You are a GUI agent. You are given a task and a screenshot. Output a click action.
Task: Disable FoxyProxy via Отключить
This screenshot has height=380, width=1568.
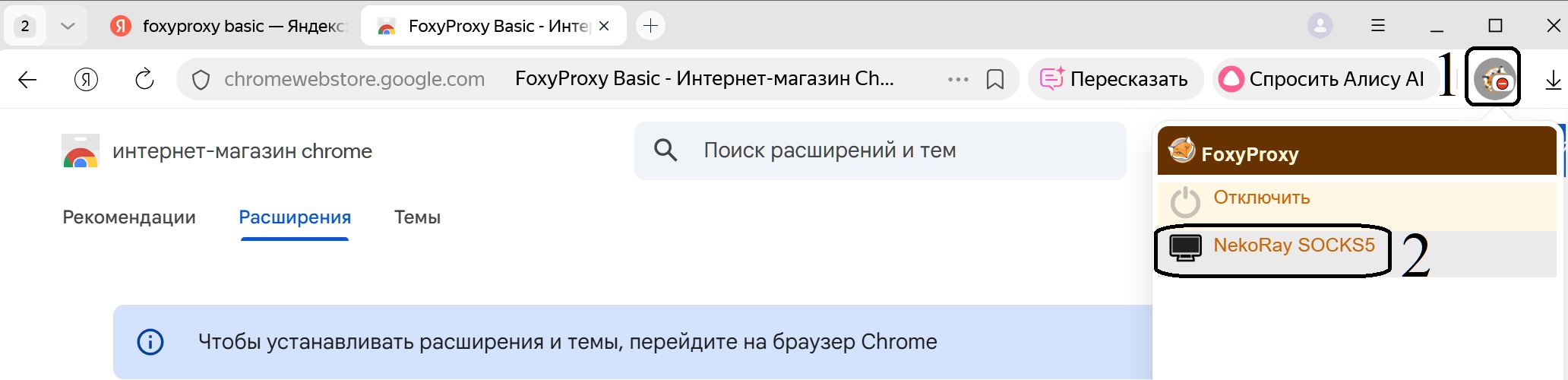click(x=1261, y=198)
